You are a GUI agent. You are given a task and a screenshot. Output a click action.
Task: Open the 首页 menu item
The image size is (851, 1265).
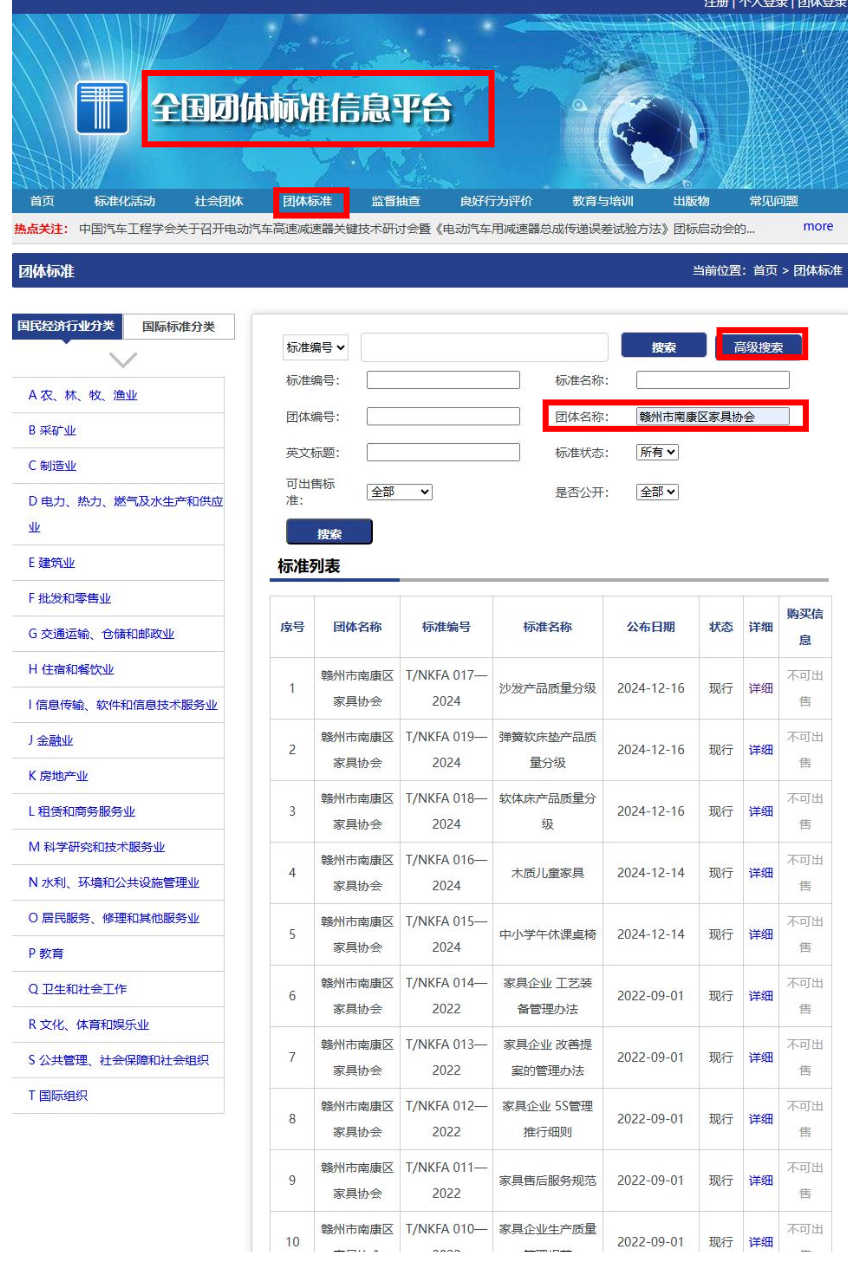pos(42,200)
